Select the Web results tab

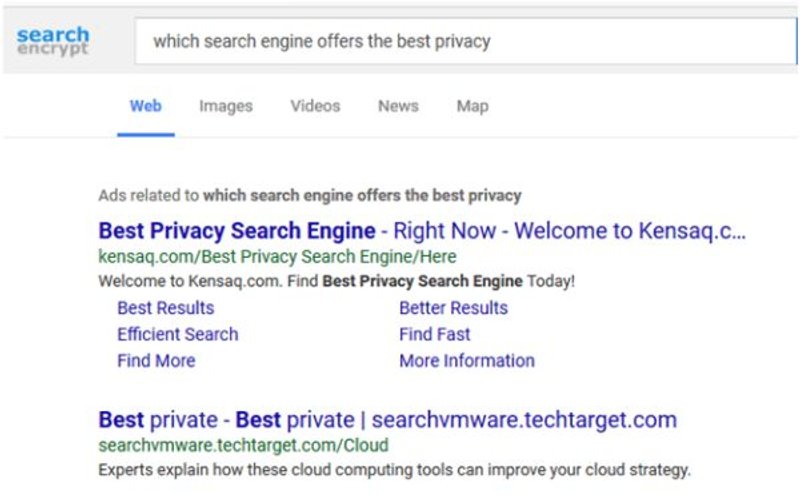click(146, 106)
